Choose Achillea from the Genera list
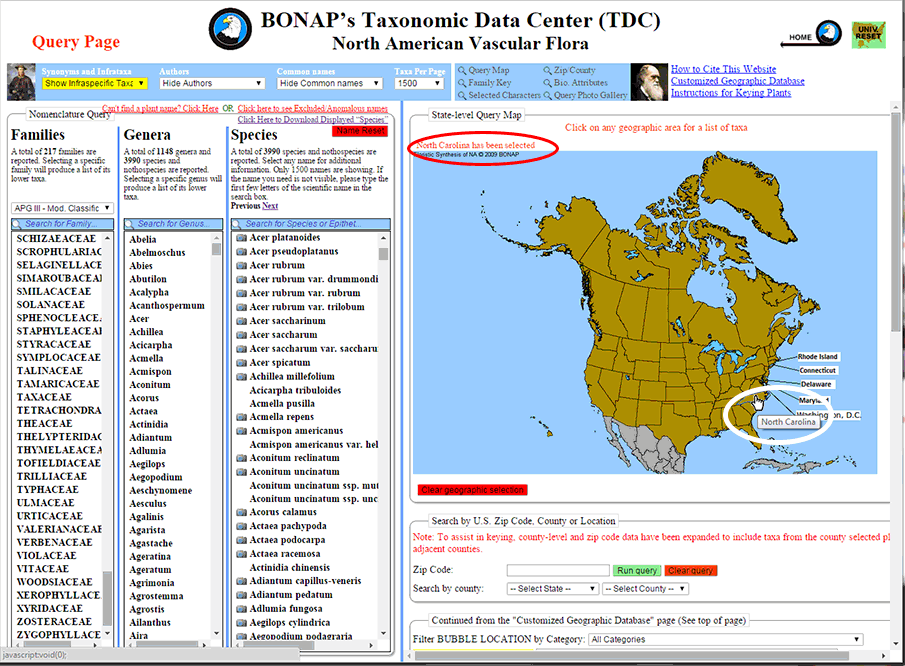Screen dimensions: 905x666 146,332
